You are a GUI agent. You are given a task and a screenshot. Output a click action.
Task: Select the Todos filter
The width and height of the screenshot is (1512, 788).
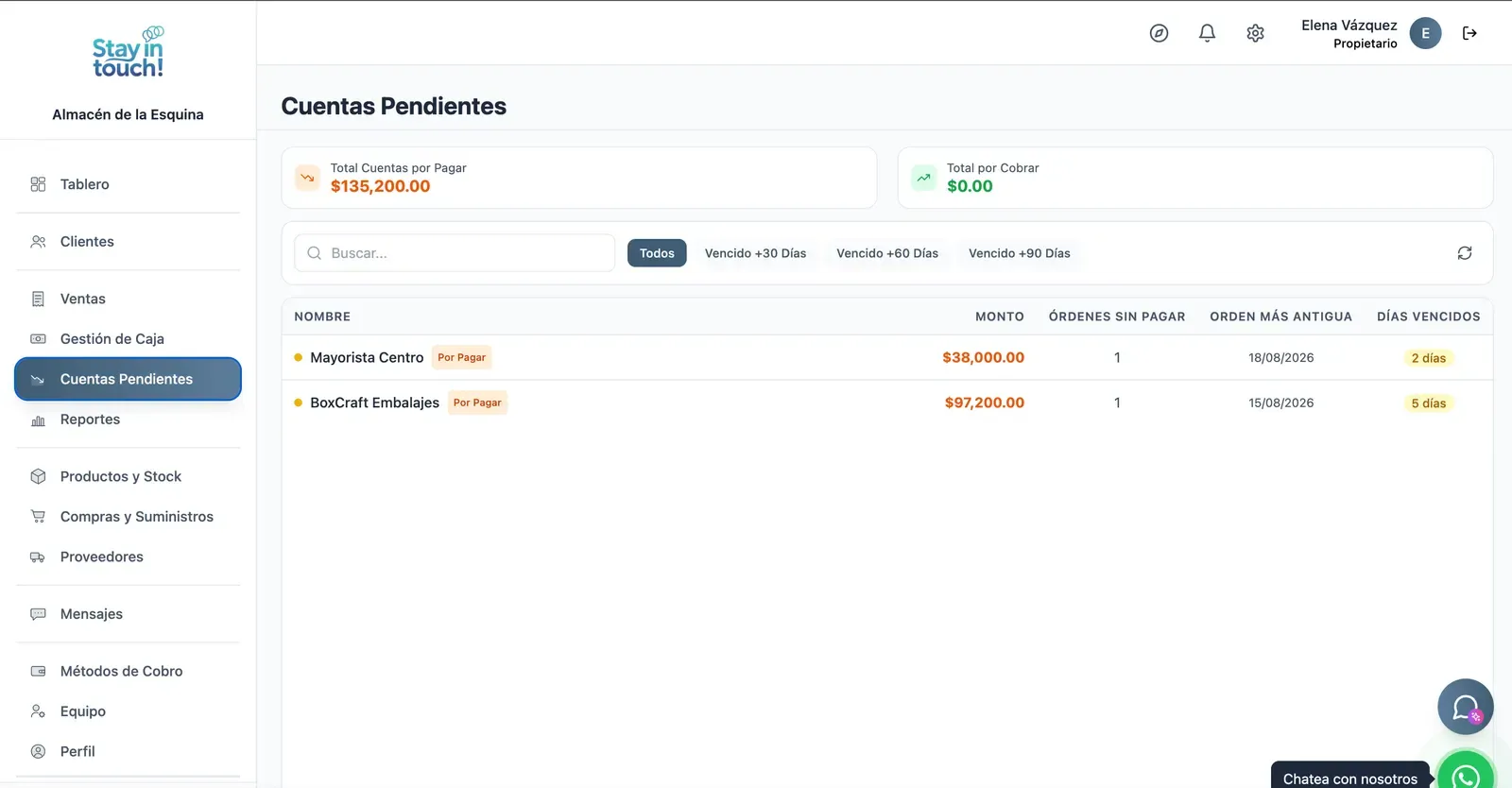[657, 253]
